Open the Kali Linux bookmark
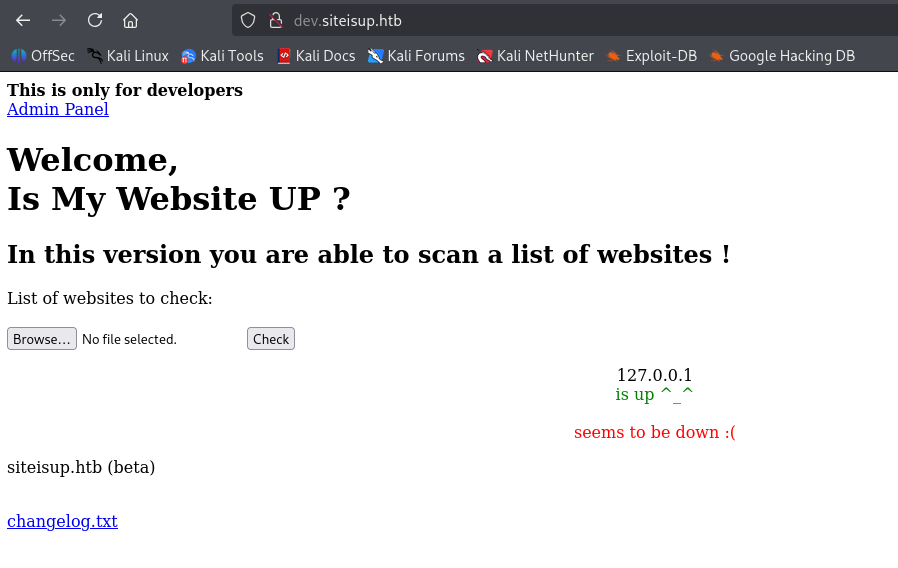The width and height of the screenshot is (898, 568). [128, 56]
